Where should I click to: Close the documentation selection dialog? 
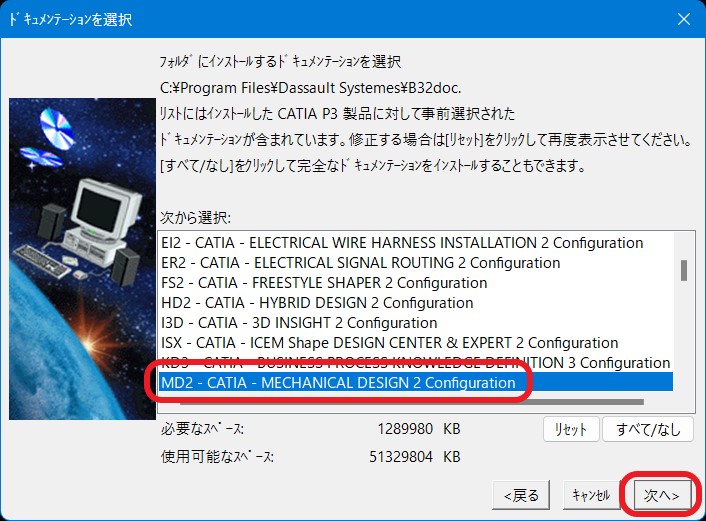[684, 19]
